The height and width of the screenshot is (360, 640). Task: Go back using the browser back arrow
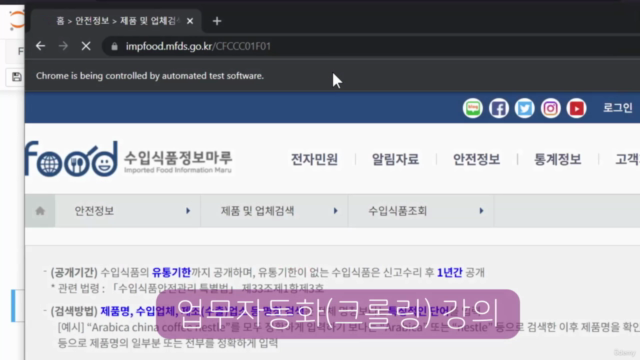tap(40, 46)
